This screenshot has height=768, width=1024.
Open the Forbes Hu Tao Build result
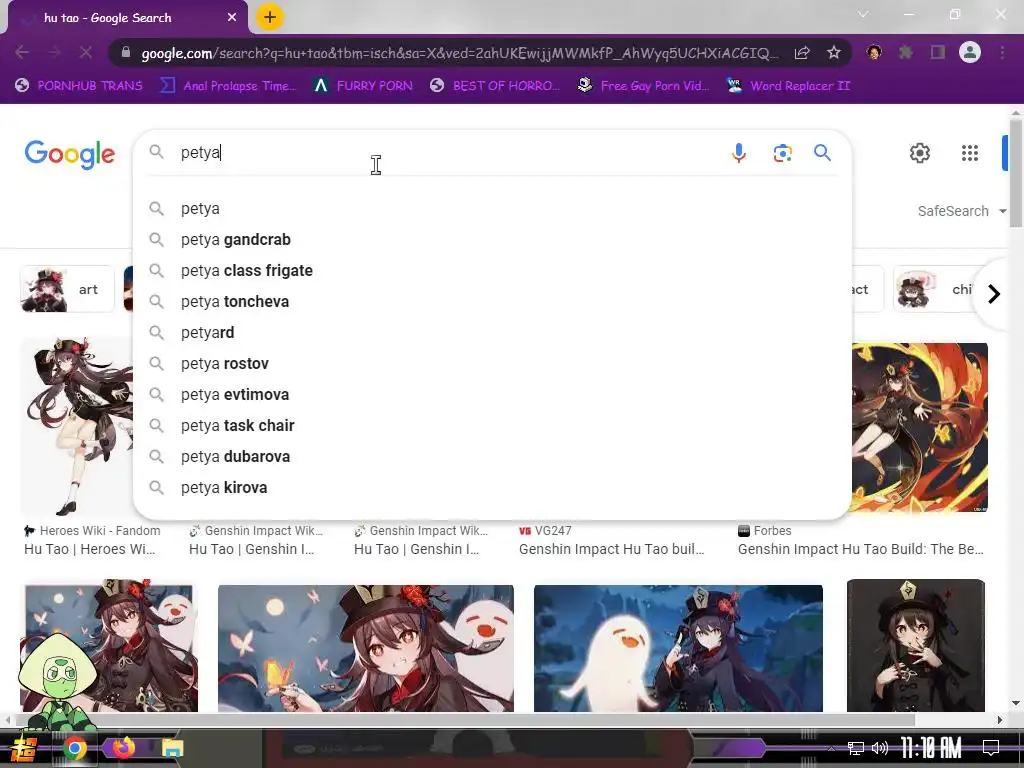tap(860, 540)
